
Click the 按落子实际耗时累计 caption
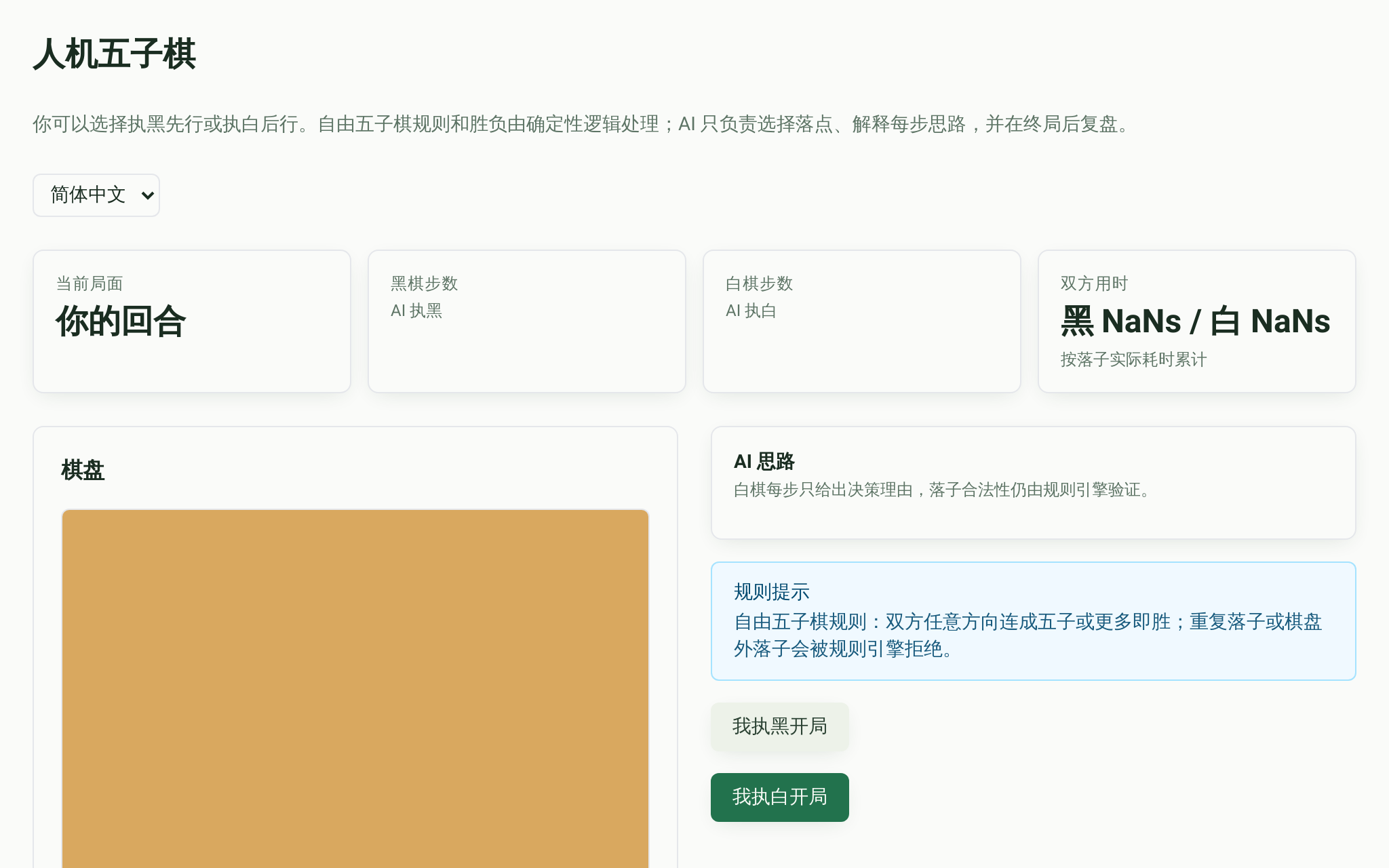pos(1134,359)
